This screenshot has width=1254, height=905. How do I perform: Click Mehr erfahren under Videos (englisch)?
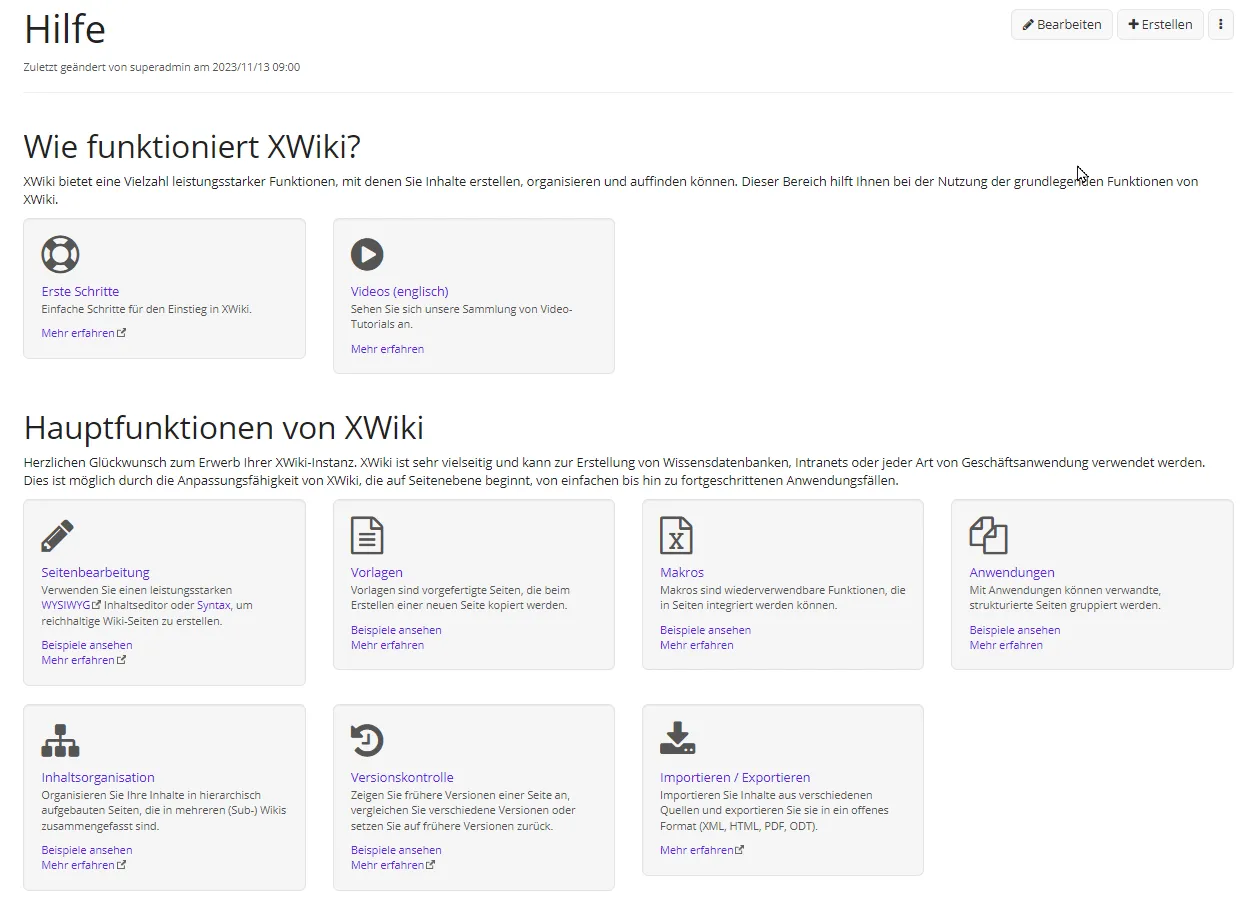coord(387,349)
